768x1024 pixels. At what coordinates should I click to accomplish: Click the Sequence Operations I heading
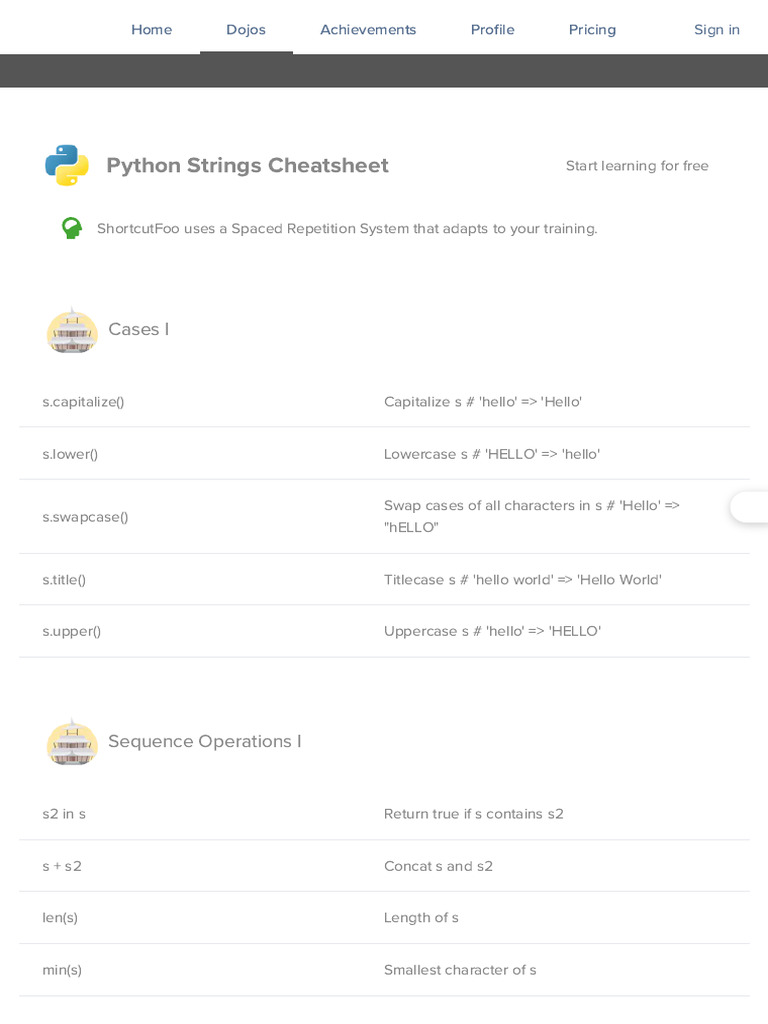(x=205, y=741)
